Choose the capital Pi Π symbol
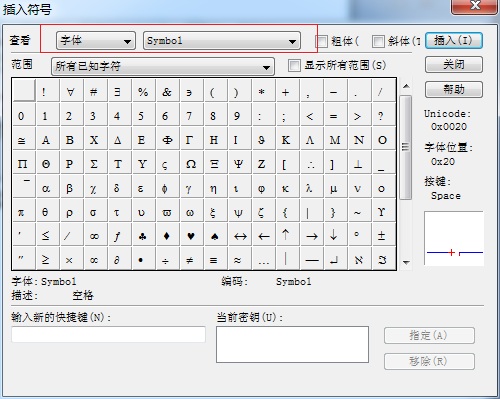Screen dimensions: 500x399 pyautogui.click(x=22, y=164)
